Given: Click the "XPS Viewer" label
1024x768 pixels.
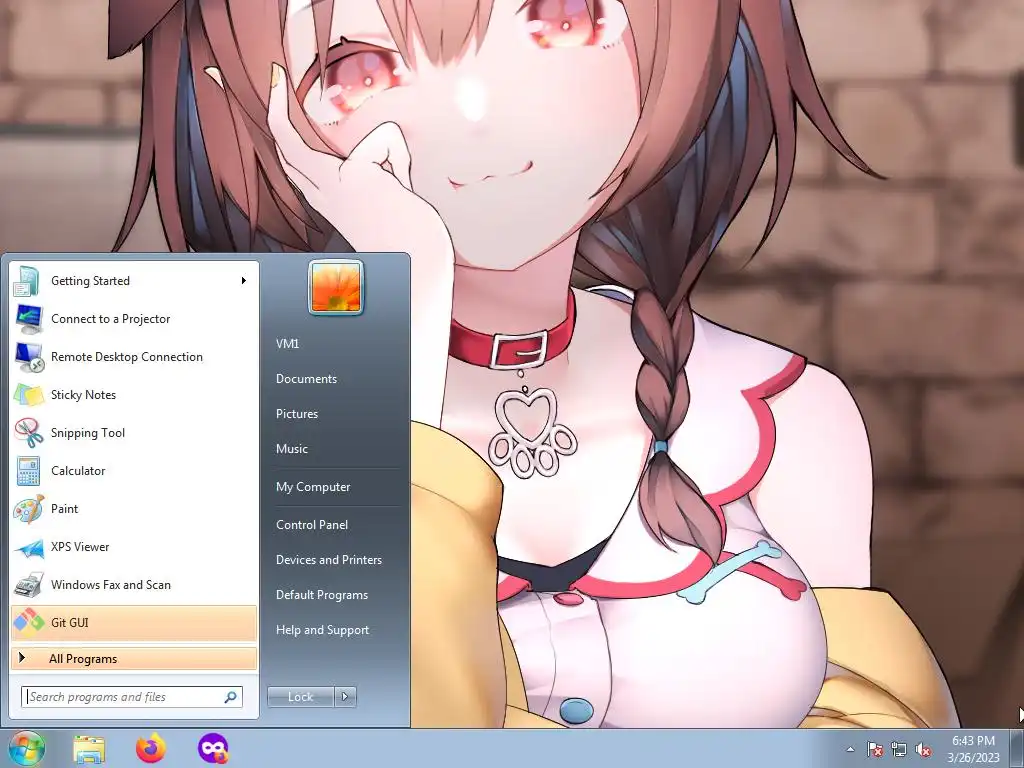Looking at the screenshot, I should (x=80, y=547).
